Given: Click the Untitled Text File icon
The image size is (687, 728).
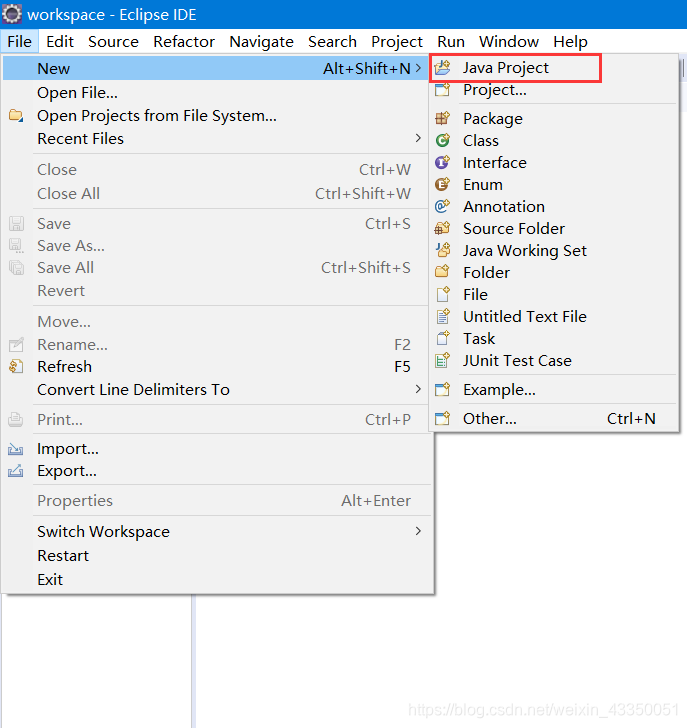Looking at the screenshot, I should pyautogui.click(x=442, y=316).
